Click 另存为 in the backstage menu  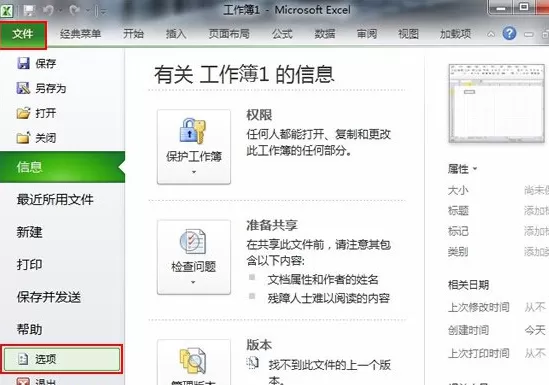pyautogui.click(x=41, y=88)
